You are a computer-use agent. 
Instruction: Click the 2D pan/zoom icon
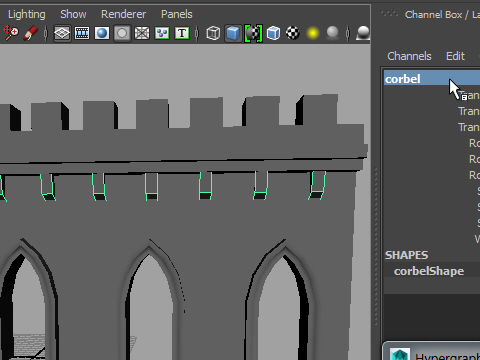pos(10,33)
